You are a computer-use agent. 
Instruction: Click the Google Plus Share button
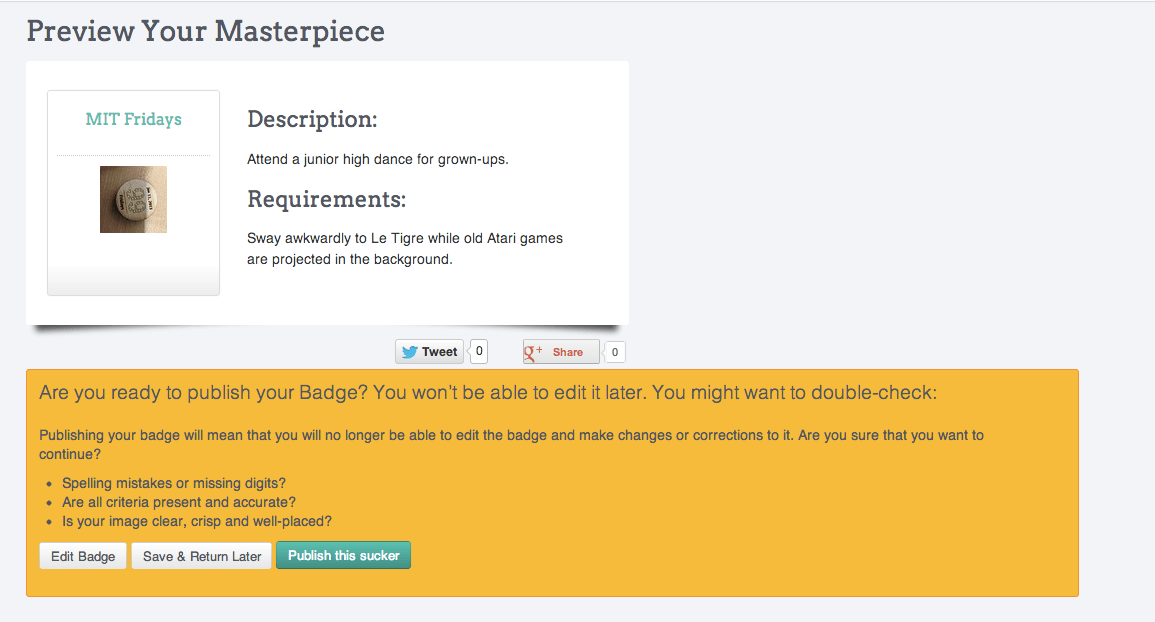pos(561,352)
